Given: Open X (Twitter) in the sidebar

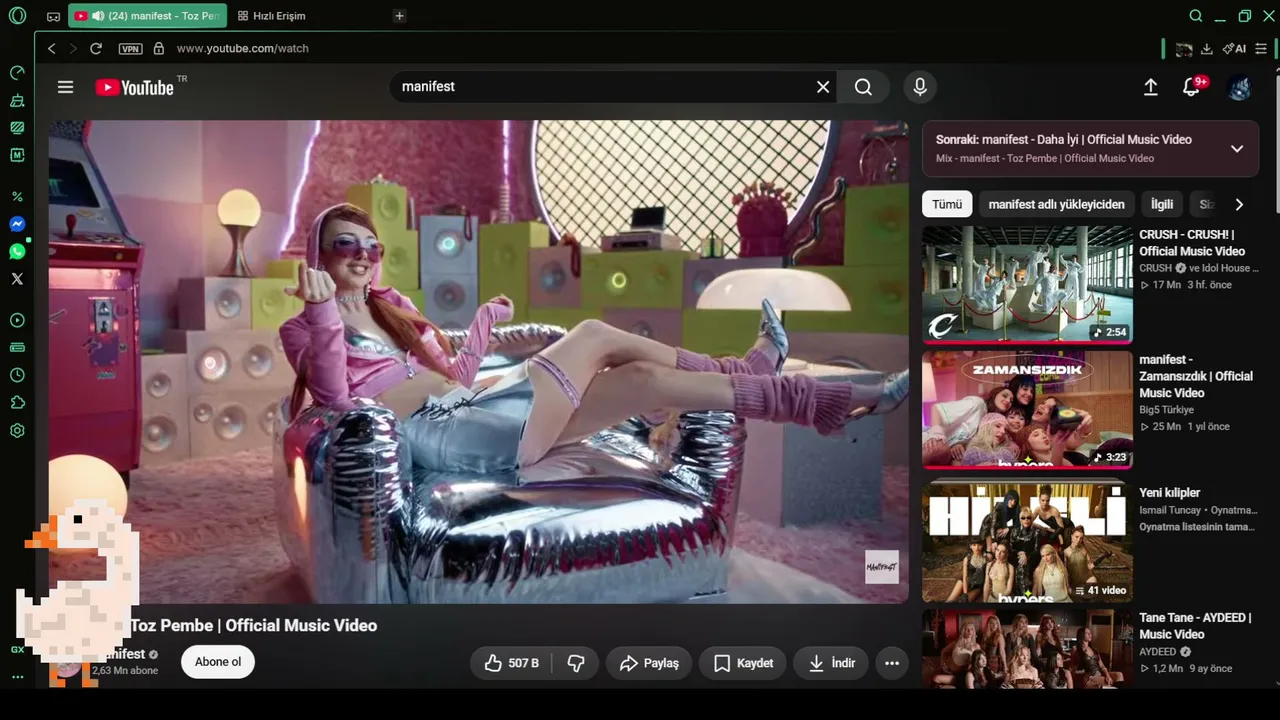Looking at the screenshot, I should coord(17,279).
